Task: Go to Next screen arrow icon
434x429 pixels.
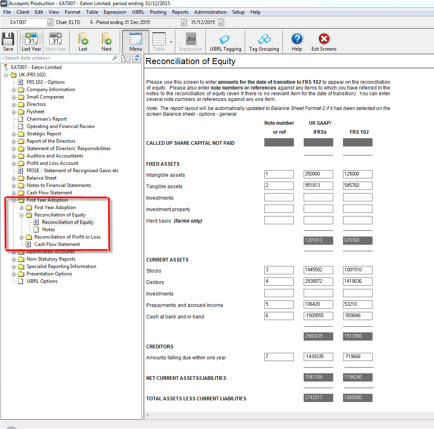Action: (106, 41)
